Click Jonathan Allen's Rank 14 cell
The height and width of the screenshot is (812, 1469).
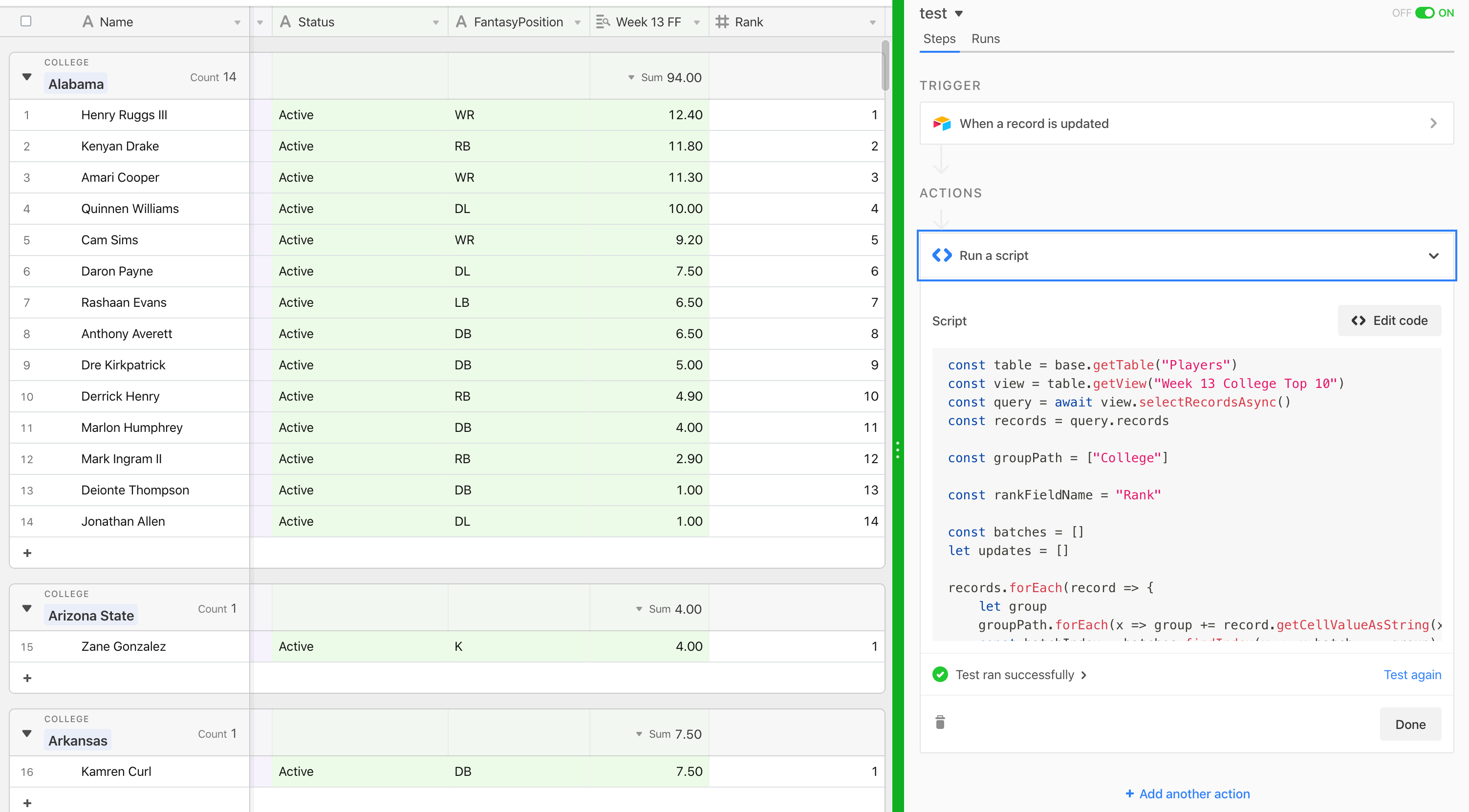pos(797,521)
